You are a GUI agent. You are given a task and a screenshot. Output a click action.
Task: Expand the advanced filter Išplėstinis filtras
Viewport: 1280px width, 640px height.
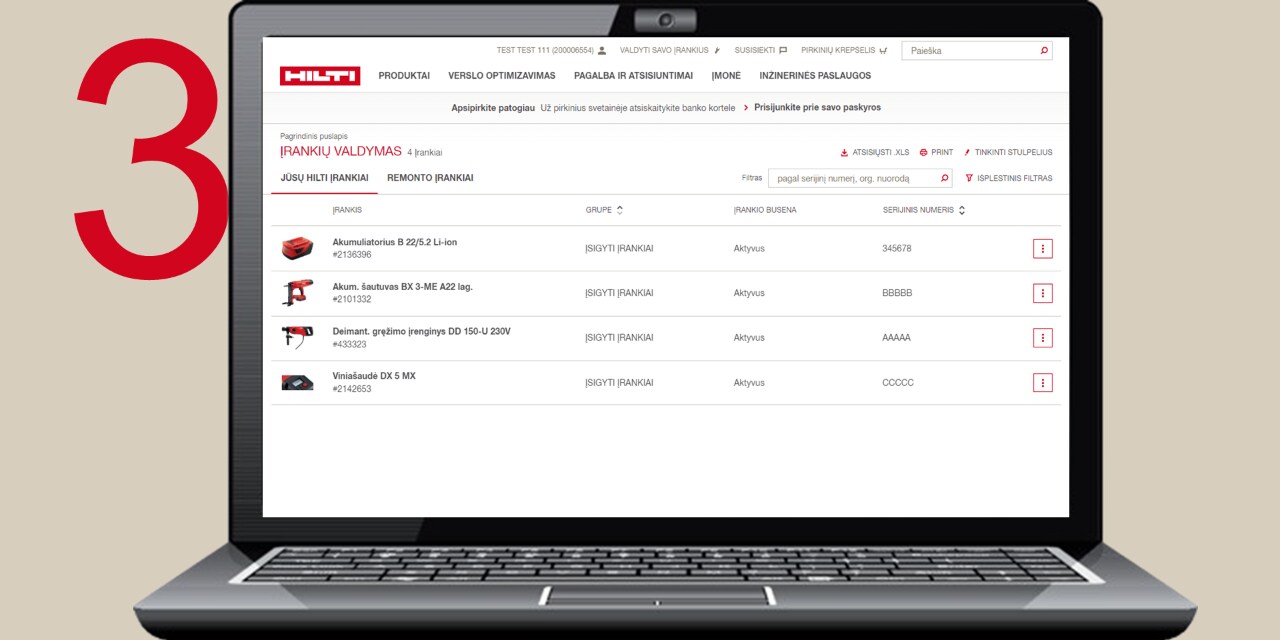coord(1008,178)
